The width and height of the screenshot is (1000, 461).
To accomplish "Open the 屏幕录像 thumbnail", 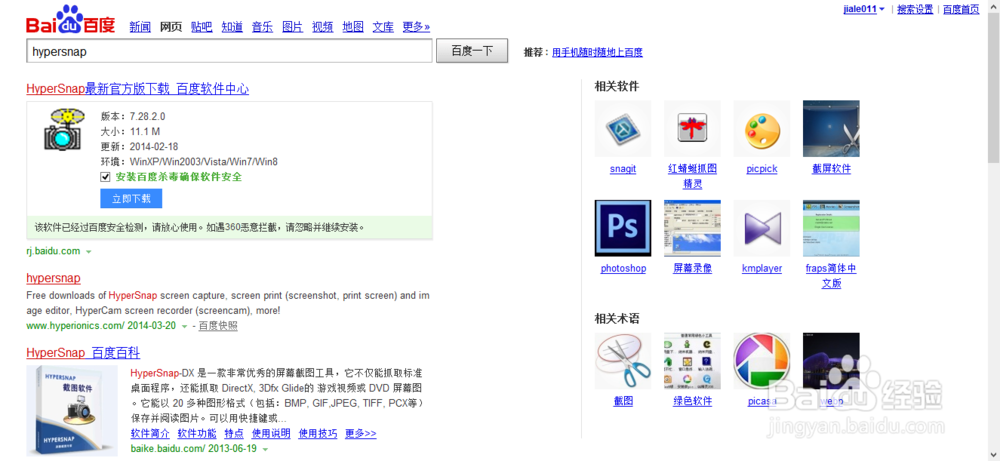I will pyautogui.click(x=692, y=228).
